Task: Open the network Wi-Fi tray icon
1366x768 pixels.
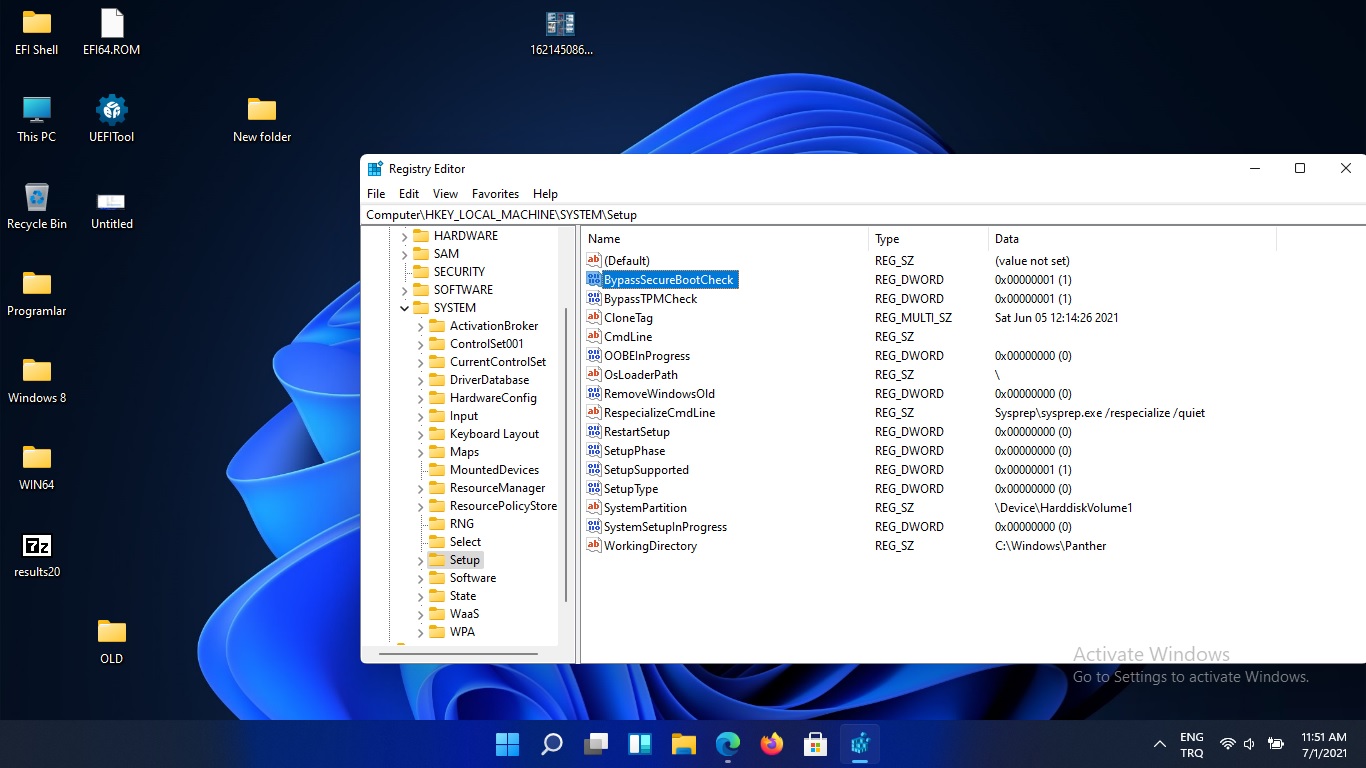Action: [1228, 744]
